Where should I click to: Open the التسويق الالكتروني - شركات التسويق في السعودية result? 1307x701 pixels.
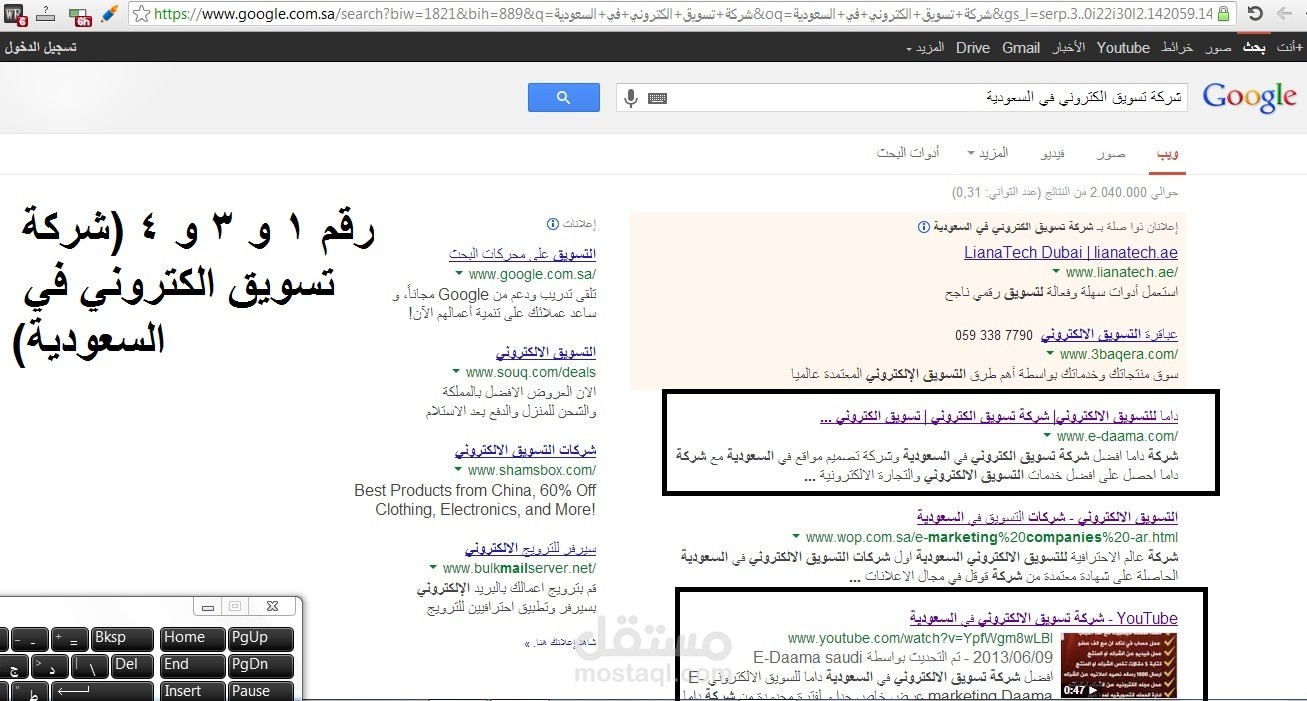click(x=1047, y=517)
